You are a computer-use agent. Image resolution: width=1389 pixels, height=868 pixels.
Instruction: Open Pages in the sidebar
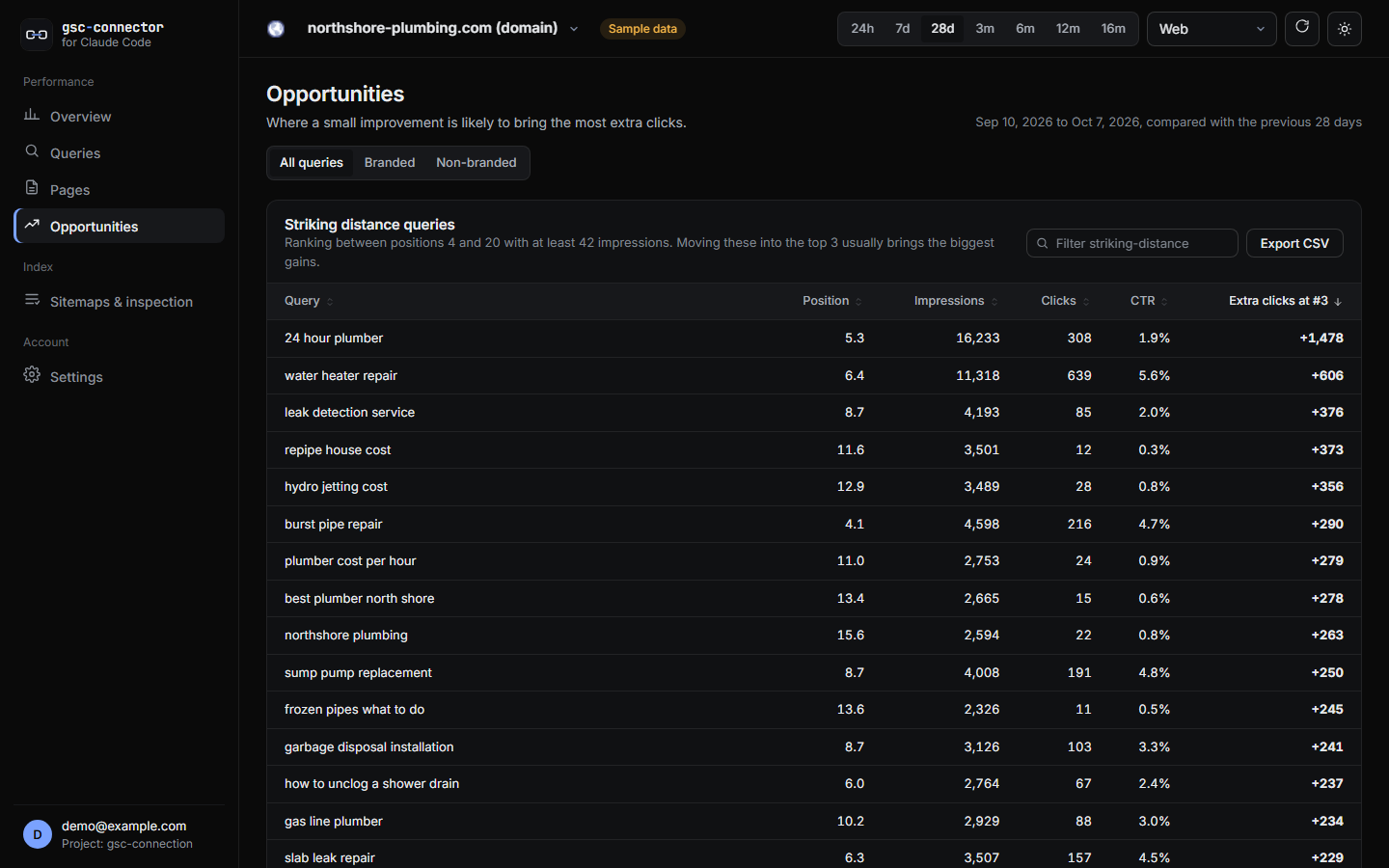click(120, 189)
